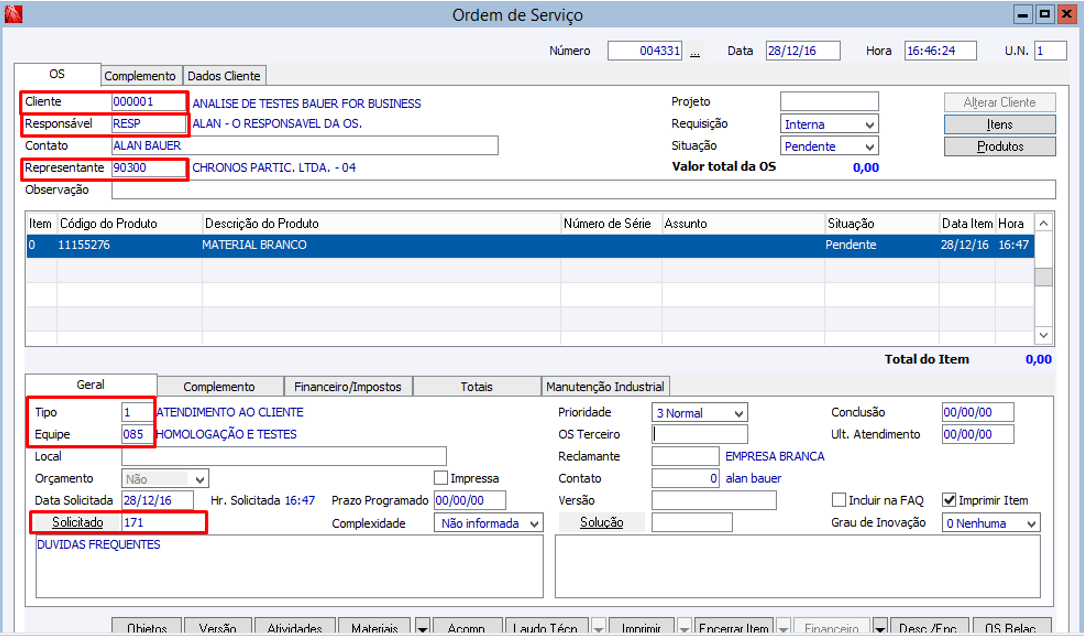
Task: Click the items grid vertical scrollbar thumb
Action: (x=1044, y=277)
